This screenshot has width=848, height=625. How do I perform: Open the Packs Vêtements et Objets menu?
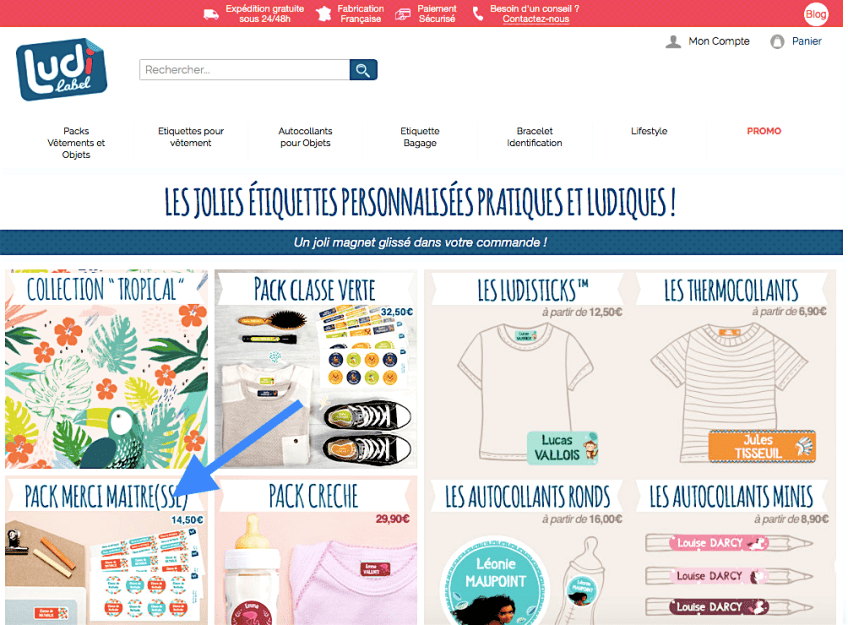[76, 143]
